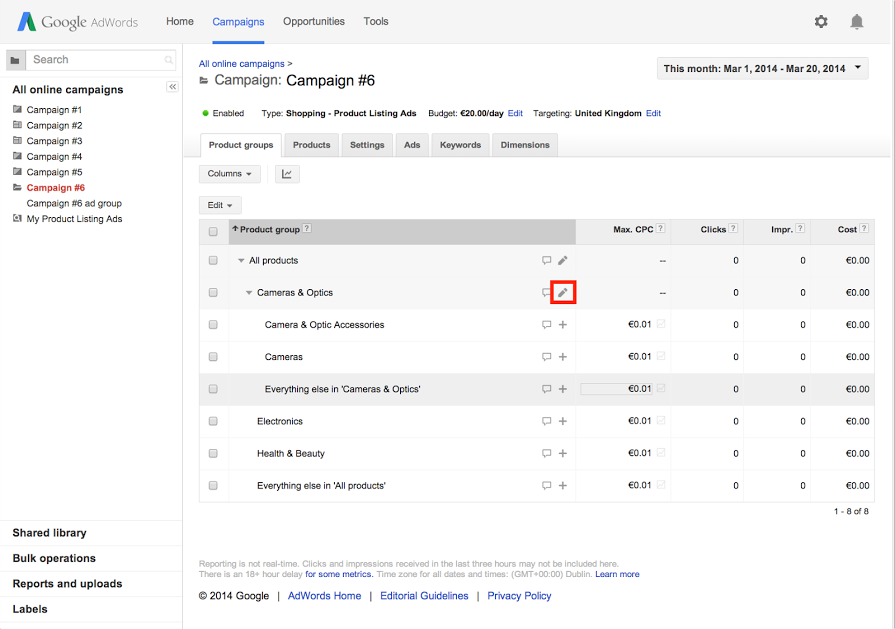This screenshot has height=629, width=895.
Task: Edit the United Kingdom targeting link
Action: [654, 113]
